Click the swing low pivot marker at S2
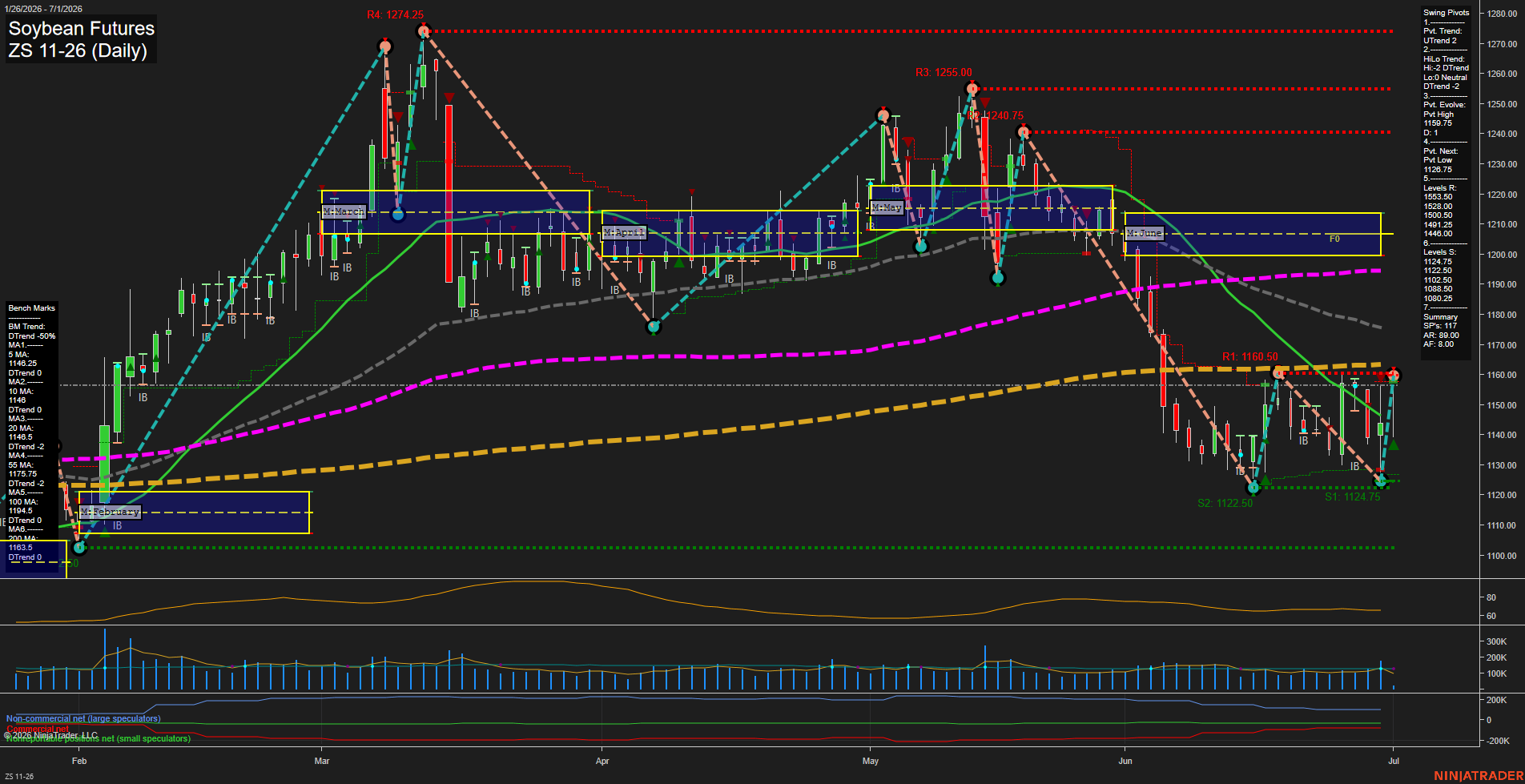 click(1253, 487)
